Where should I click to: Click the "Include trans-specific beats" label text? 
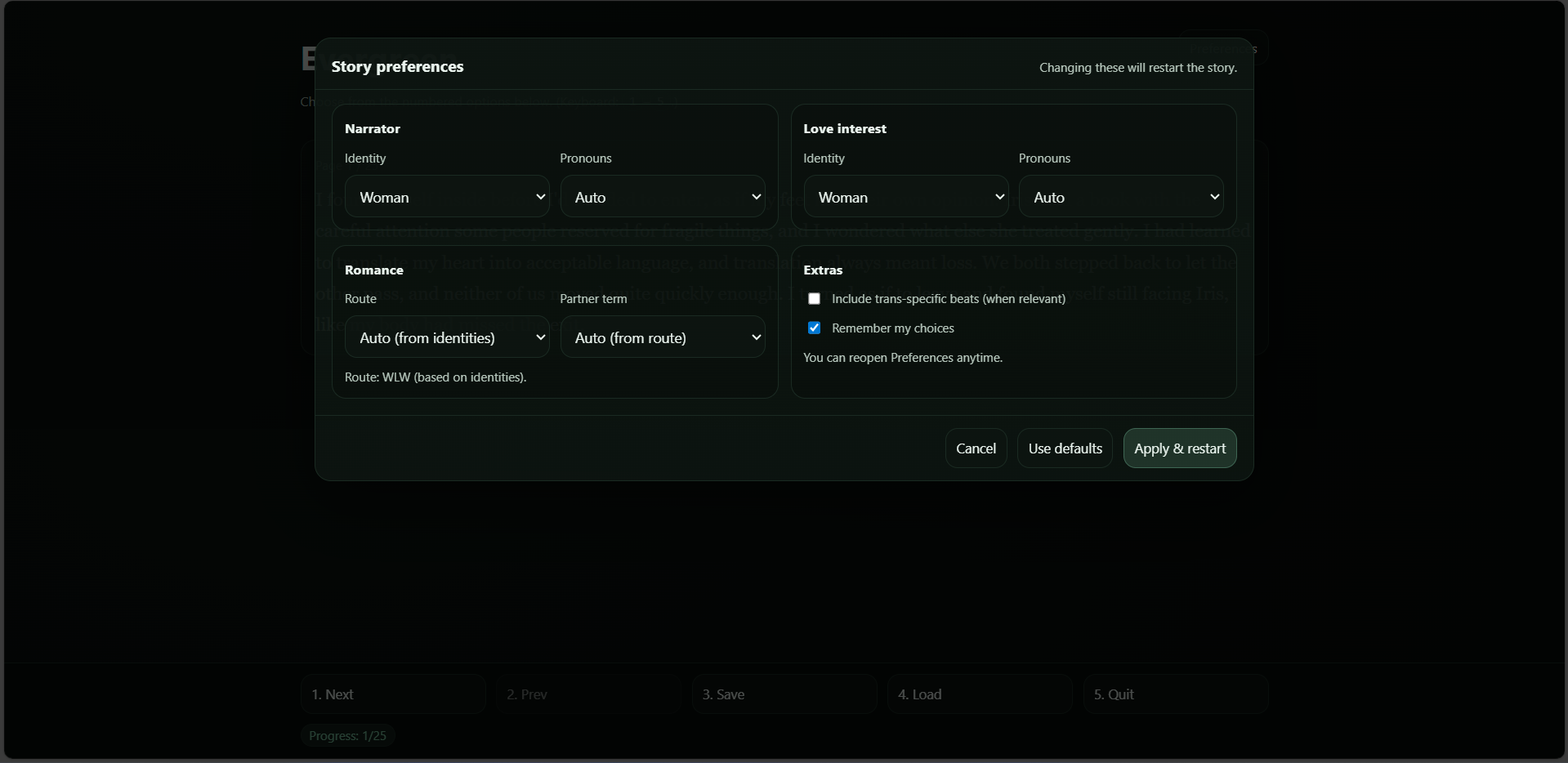948,299
